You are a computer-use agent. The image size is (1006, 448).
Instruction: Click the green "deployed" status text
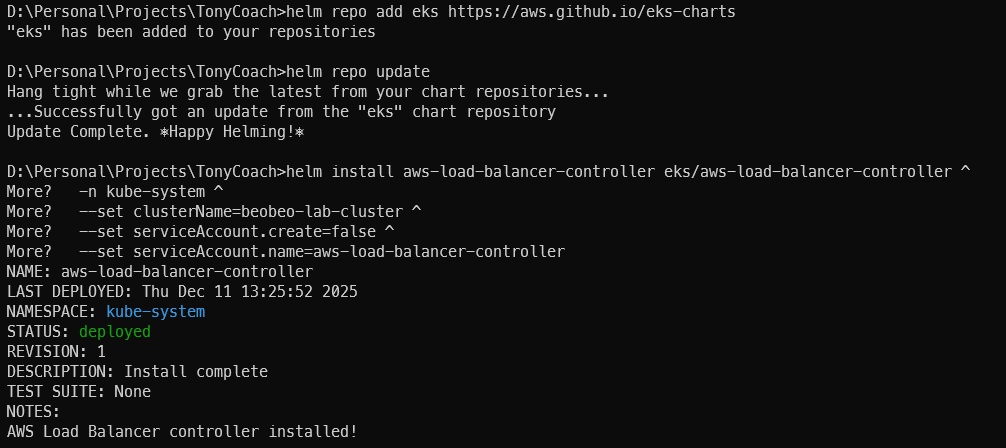tap(114, 331)
